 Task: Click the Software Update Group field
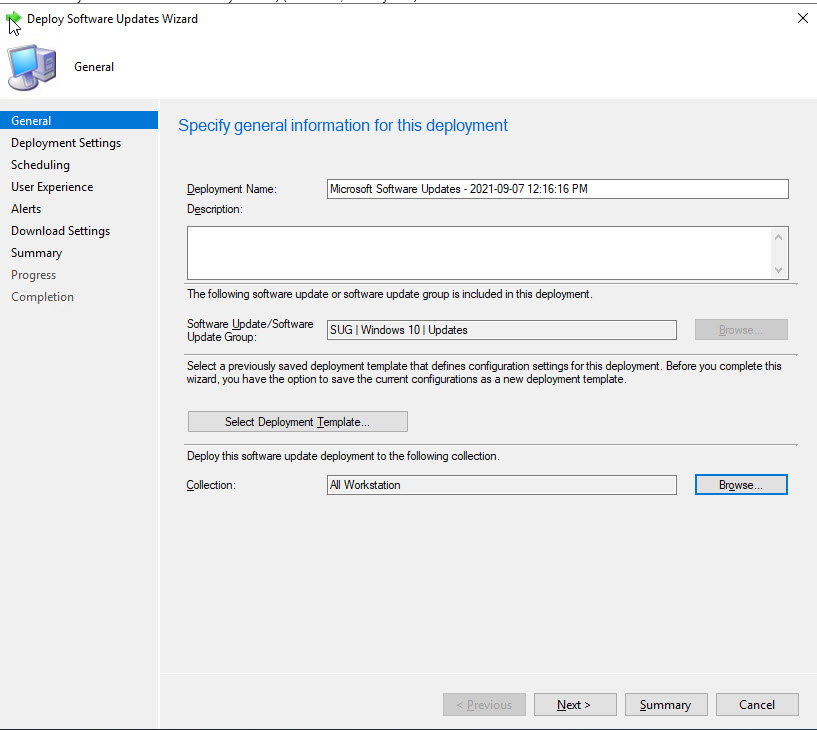(502, 330)
